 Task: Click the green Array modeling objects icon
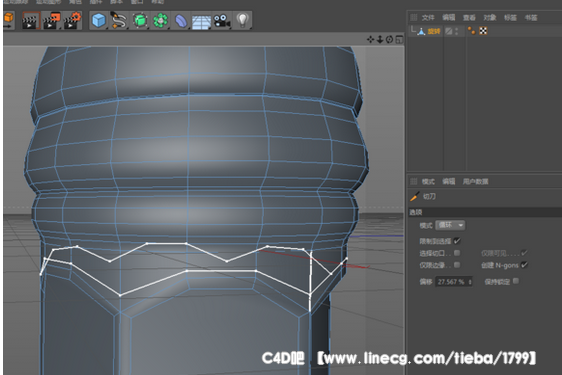[161, 20]
